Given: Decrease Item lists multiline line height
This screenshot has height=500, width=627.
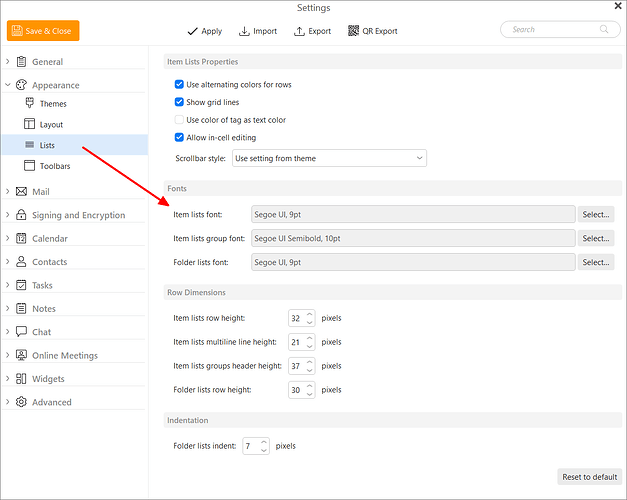Looking at the screenshot, I should pyautogui.click(x=310, y=346).
